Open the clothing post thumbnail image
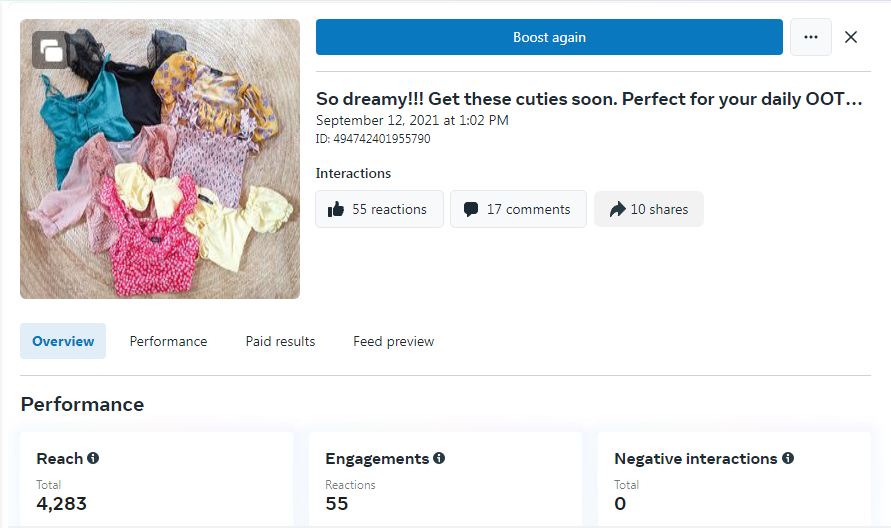Image resolution: width=891 pixels, height=528 pixels. (x=160, y=170)
